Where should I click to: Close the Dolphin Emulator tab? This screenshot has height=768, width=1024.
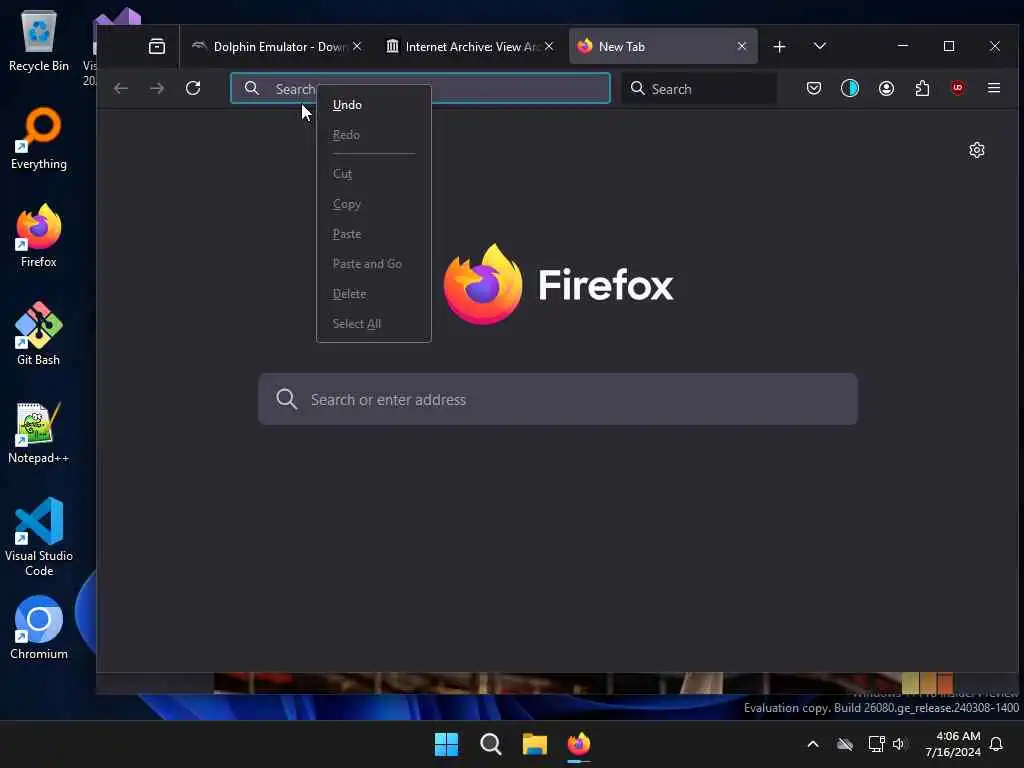[x=357, y=46]
